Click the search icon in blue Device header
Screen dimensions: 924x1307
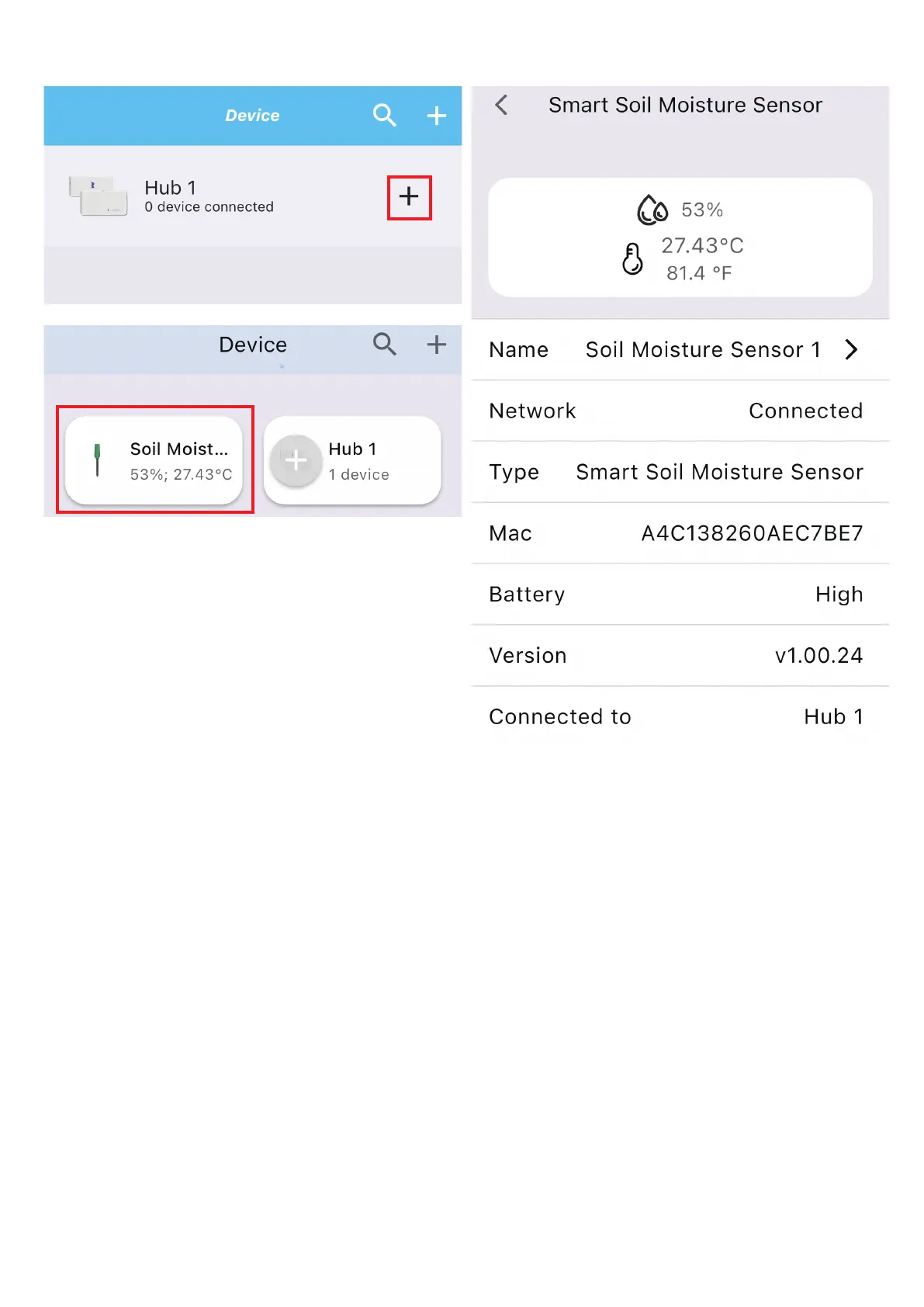[x=385, y=115]
